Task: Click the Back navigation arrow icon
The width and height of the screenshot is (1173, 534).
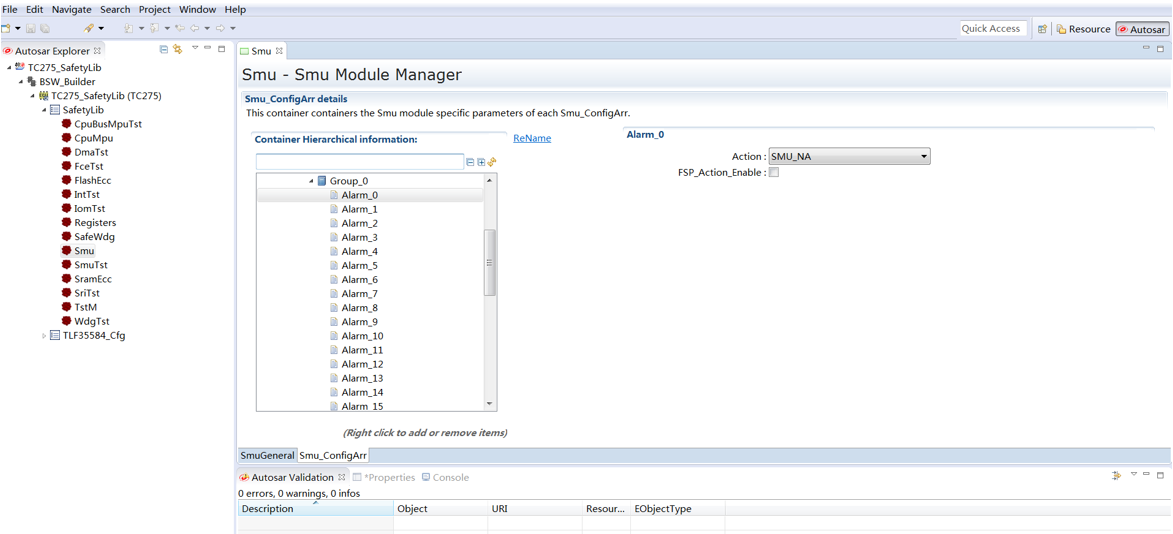Action: (x=197, y=28)
